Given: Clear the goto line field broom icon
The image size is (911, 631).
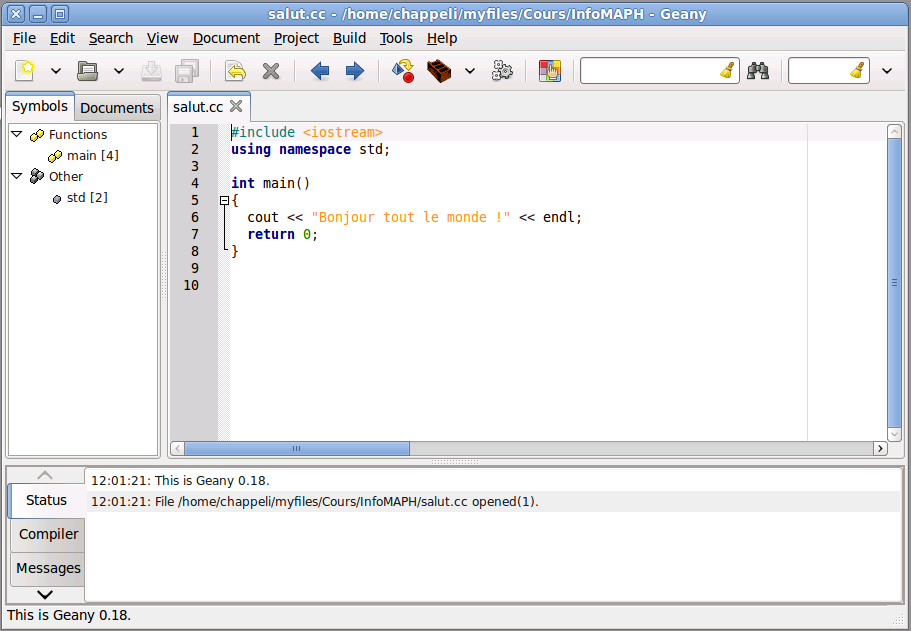Looking at the screenshot, I should coord(858,71).
